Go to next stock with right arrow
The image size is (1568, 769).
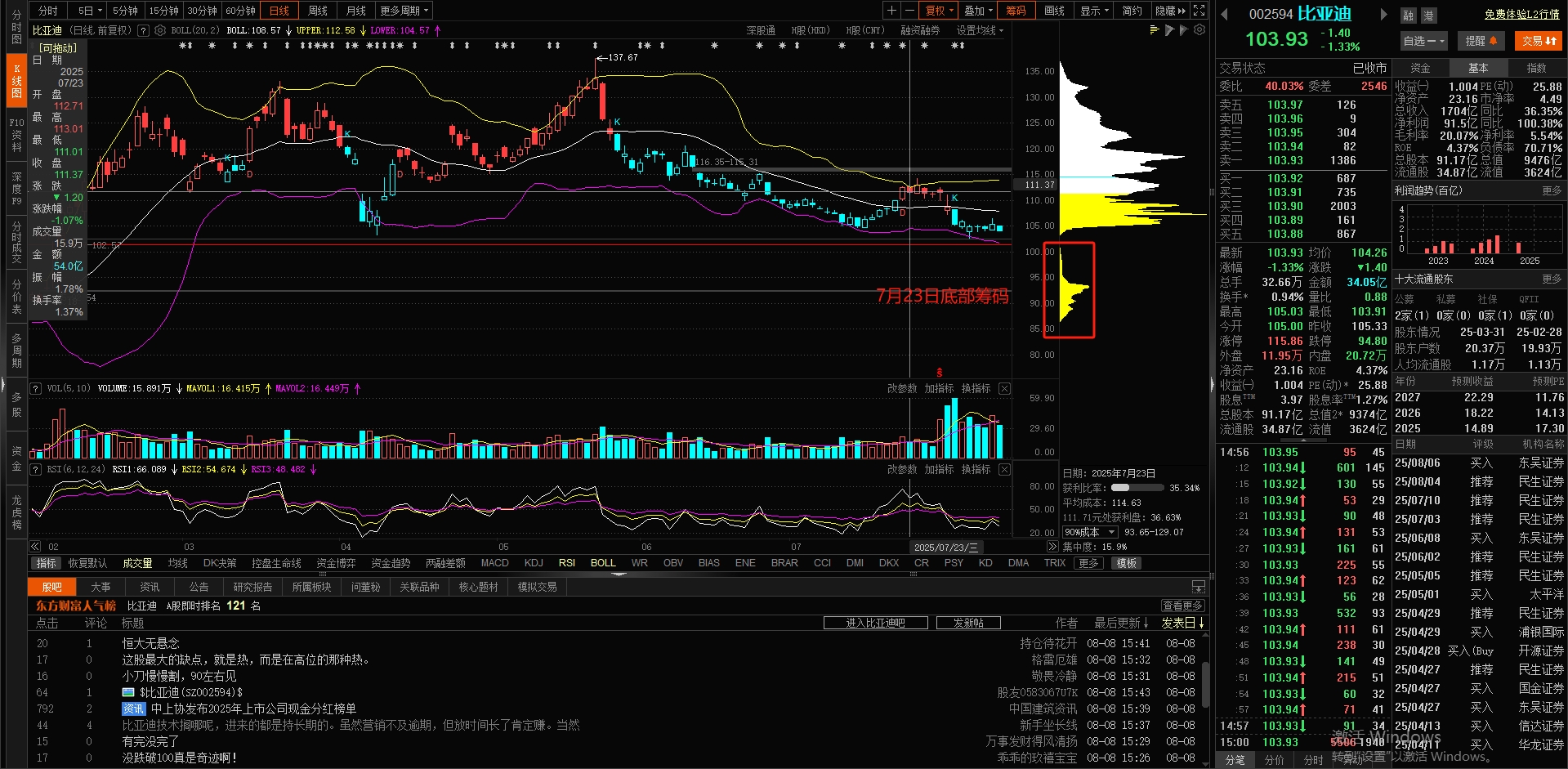coord(1383,14)
